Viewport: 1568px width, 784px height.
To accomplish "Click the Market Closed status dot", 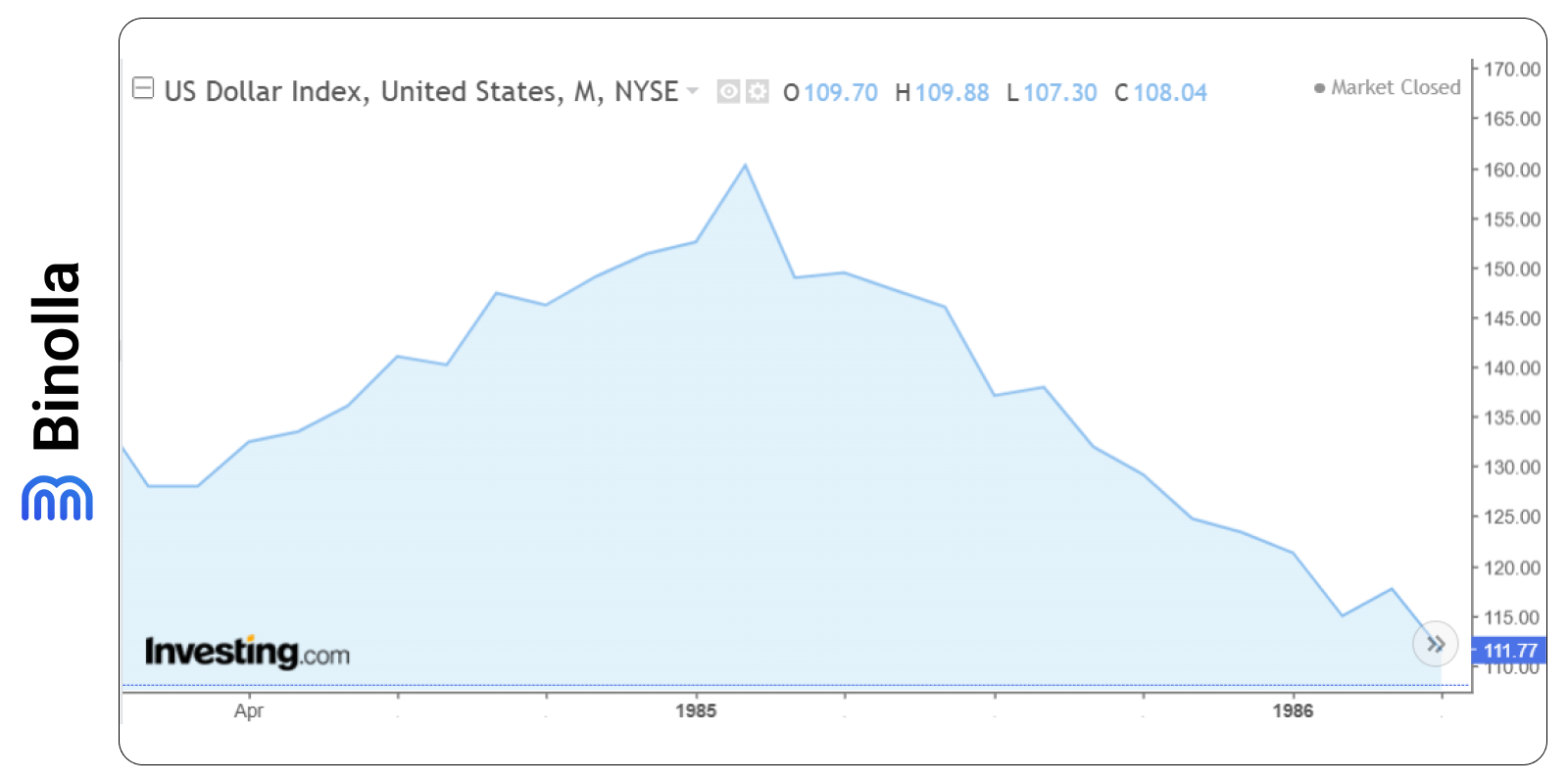I will tap(1320, 87).
